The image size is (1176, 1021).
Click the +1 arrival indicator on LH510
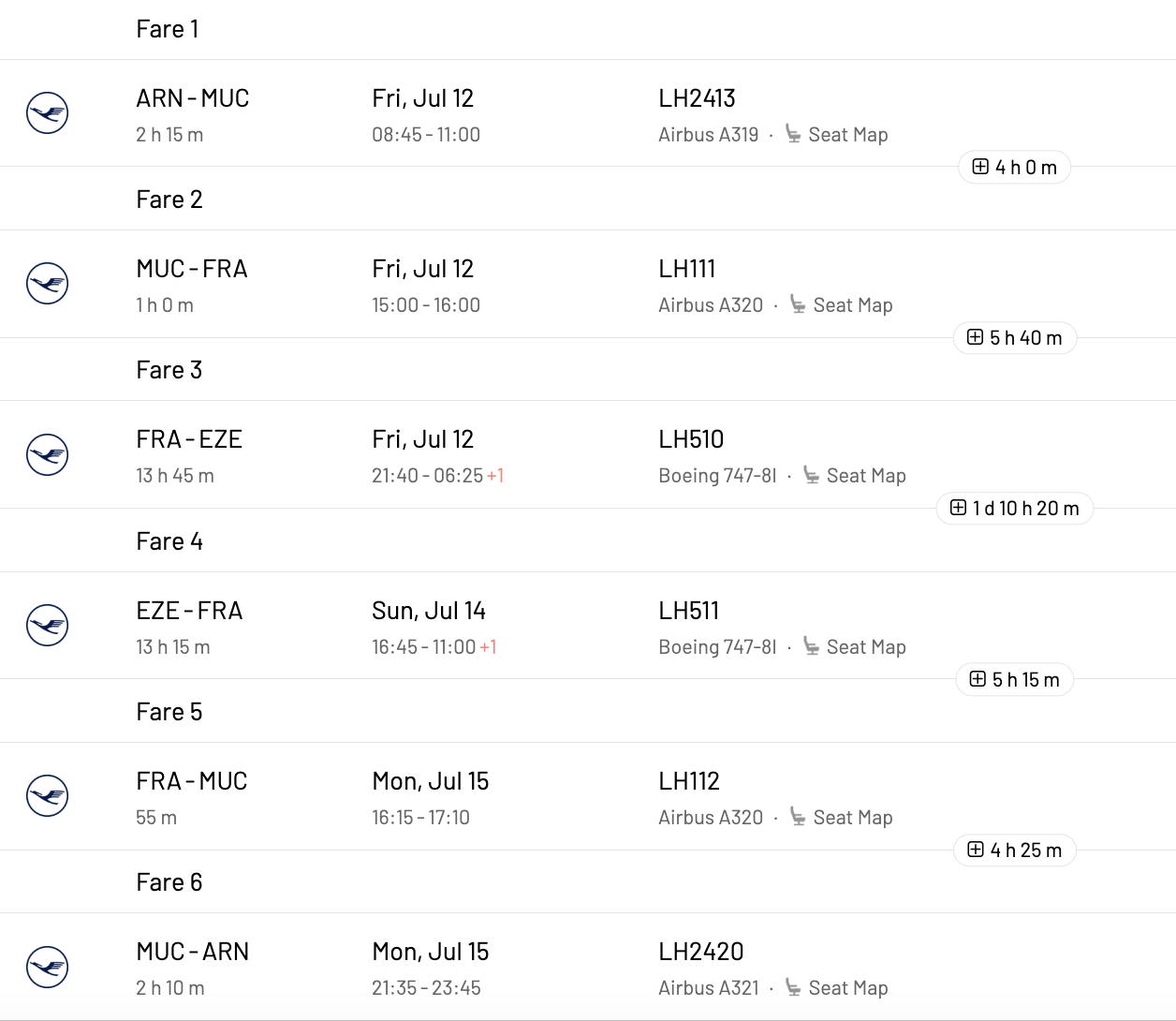pyautogui.click(x=493, y=476)
